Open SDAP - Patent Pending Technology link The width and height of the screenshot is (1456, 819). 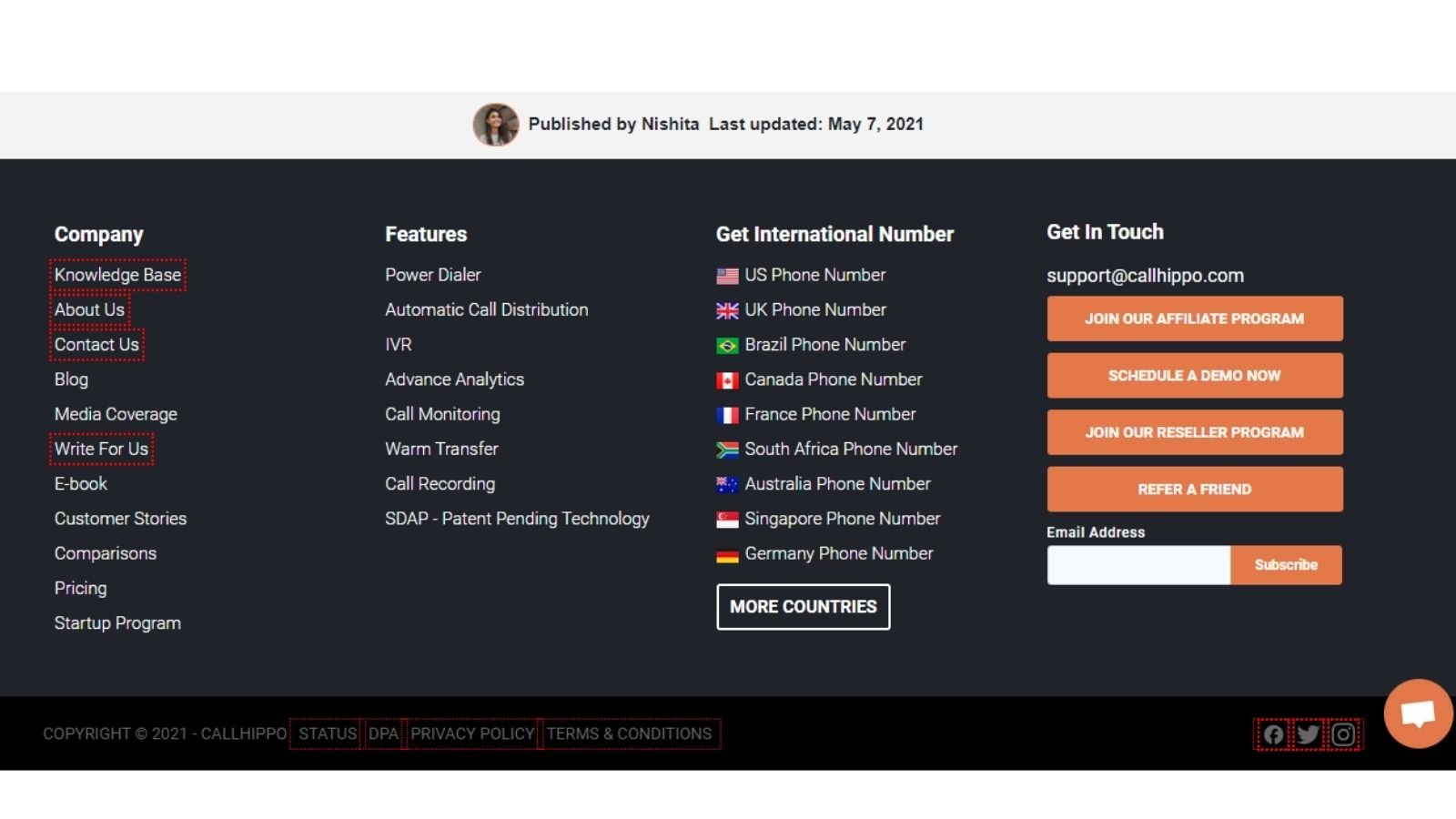pos(517,519)
